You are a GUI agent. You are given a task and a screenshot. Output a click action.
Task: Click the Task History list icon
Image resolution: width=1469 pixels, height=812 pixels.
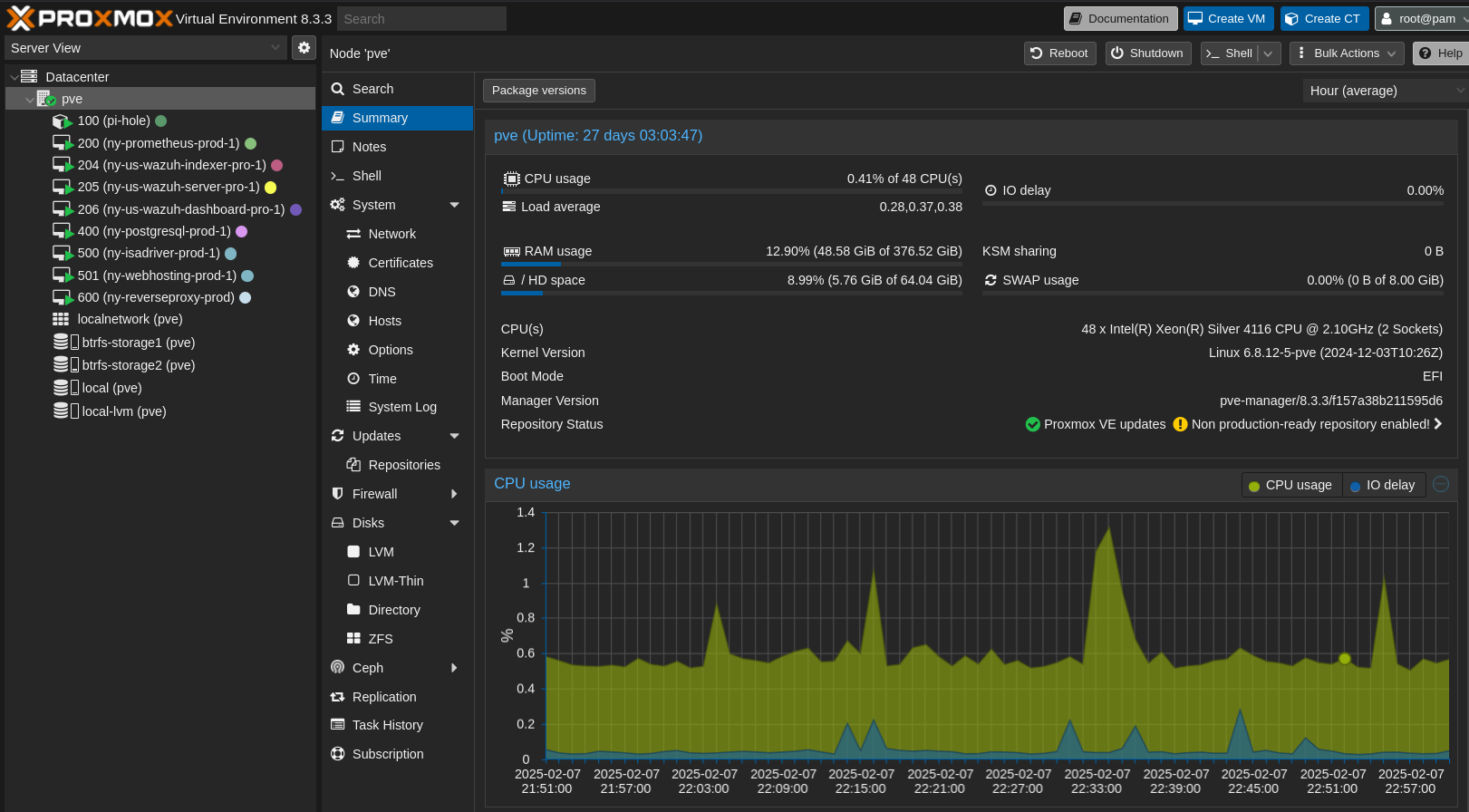point(338,725)
